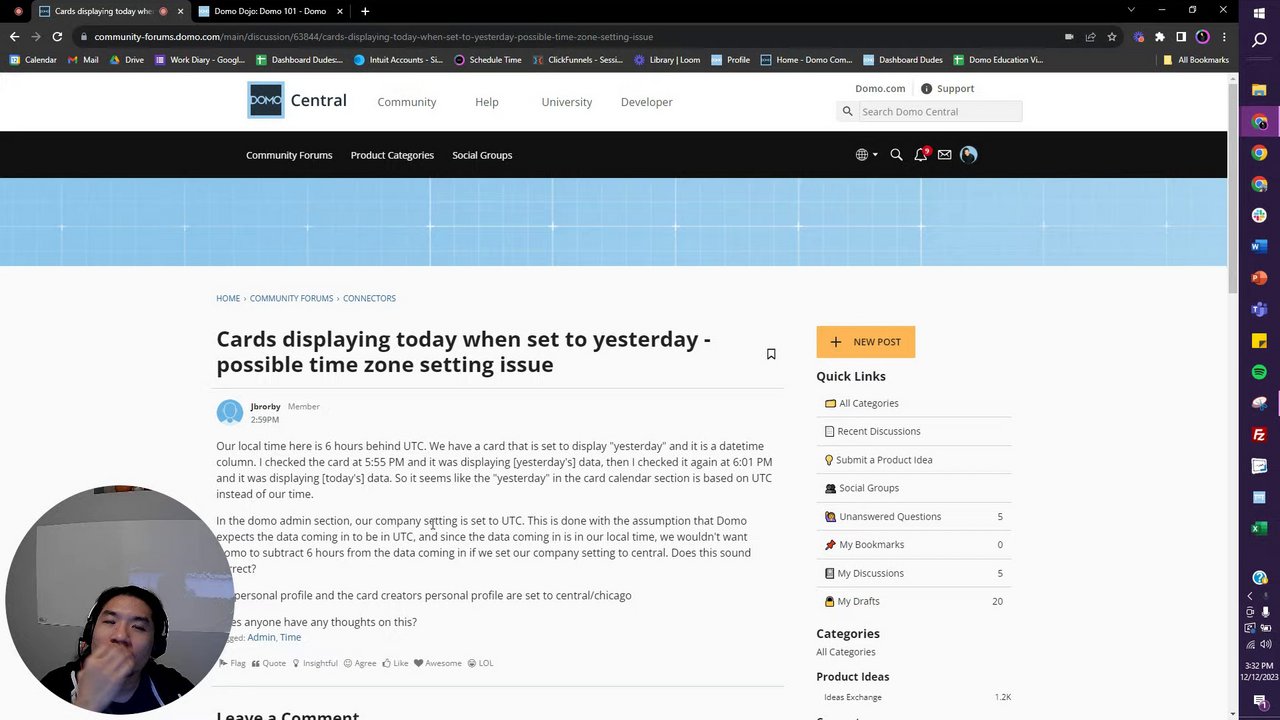The image size is (1280, 720).
Task: Open the inbox envelope icon
Action: coord(944,155)
